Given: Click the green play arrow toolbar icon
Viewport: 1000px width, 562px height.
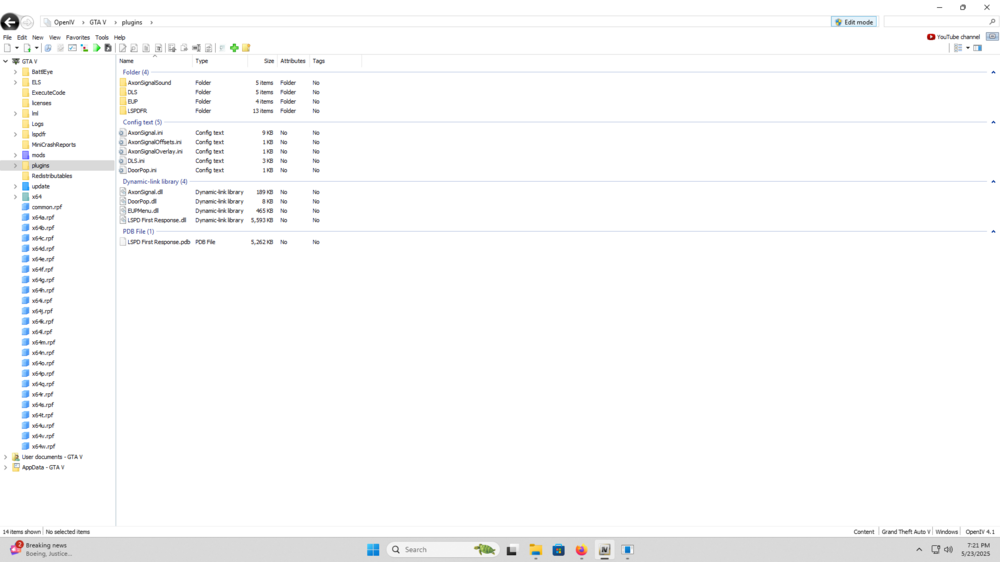Looking at the screenshot, I should (x=96, y=48).
